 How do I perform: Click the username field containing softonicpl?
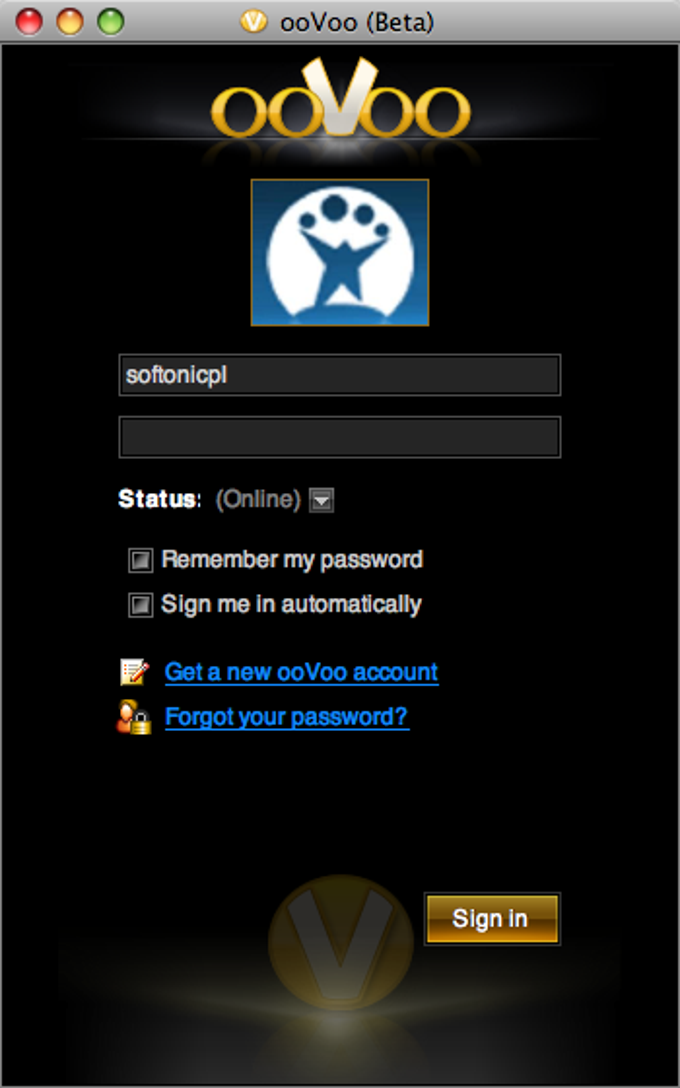coord(340,375)
